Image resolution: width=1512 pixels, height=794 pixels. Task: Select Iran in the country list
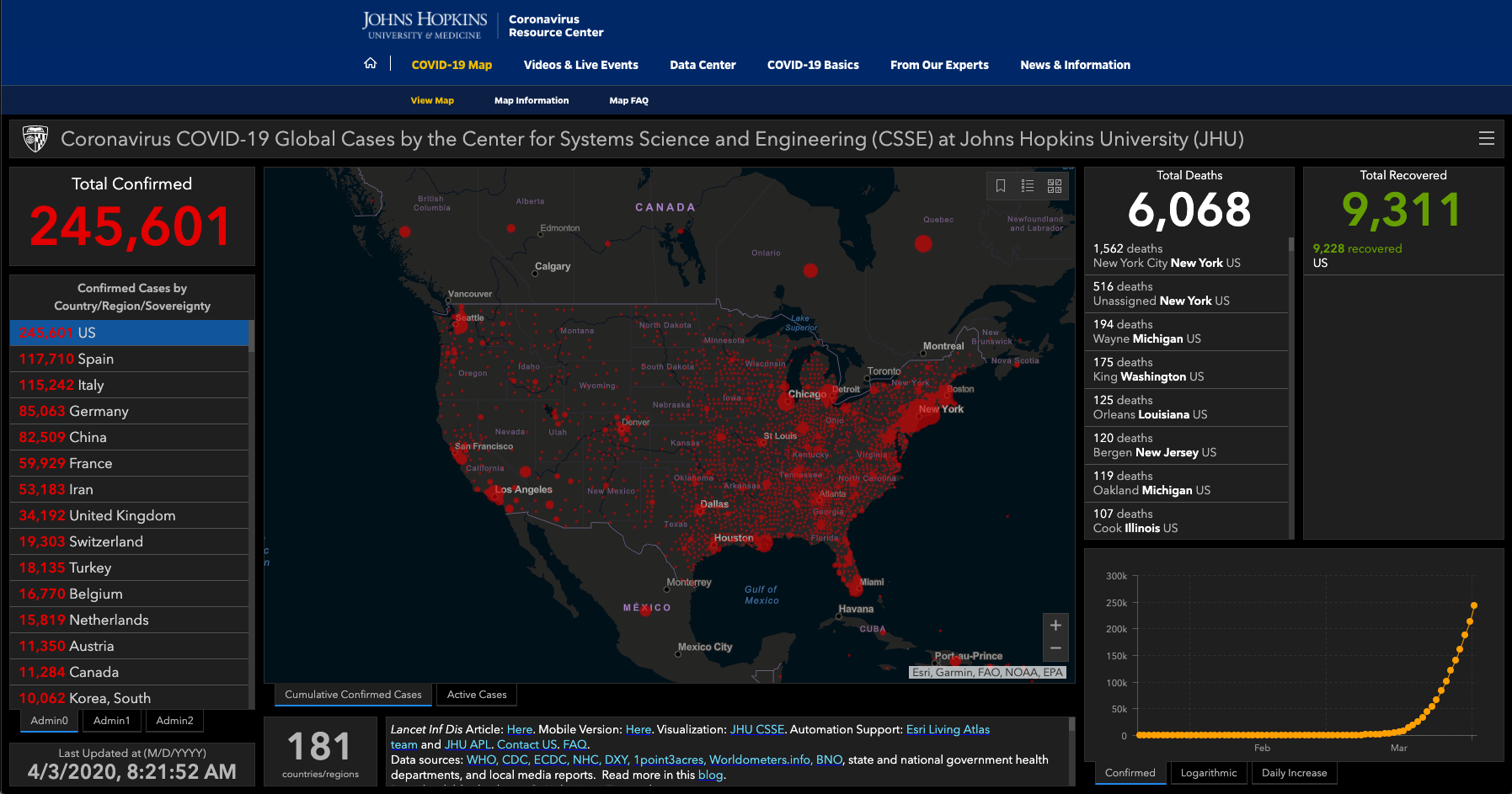click(x=129, y=489)
